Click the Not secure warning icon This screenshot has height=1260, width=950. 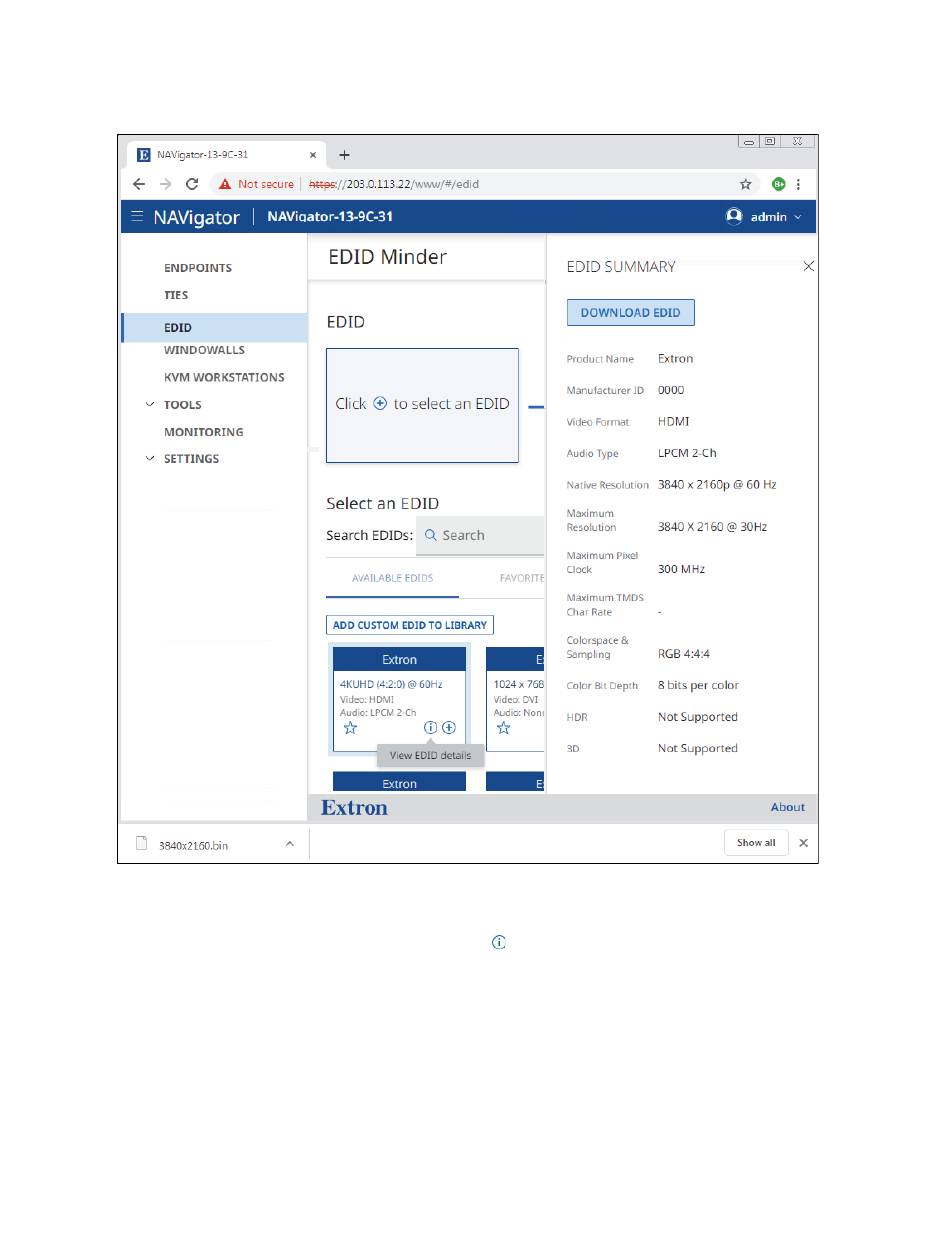[225, 184]
